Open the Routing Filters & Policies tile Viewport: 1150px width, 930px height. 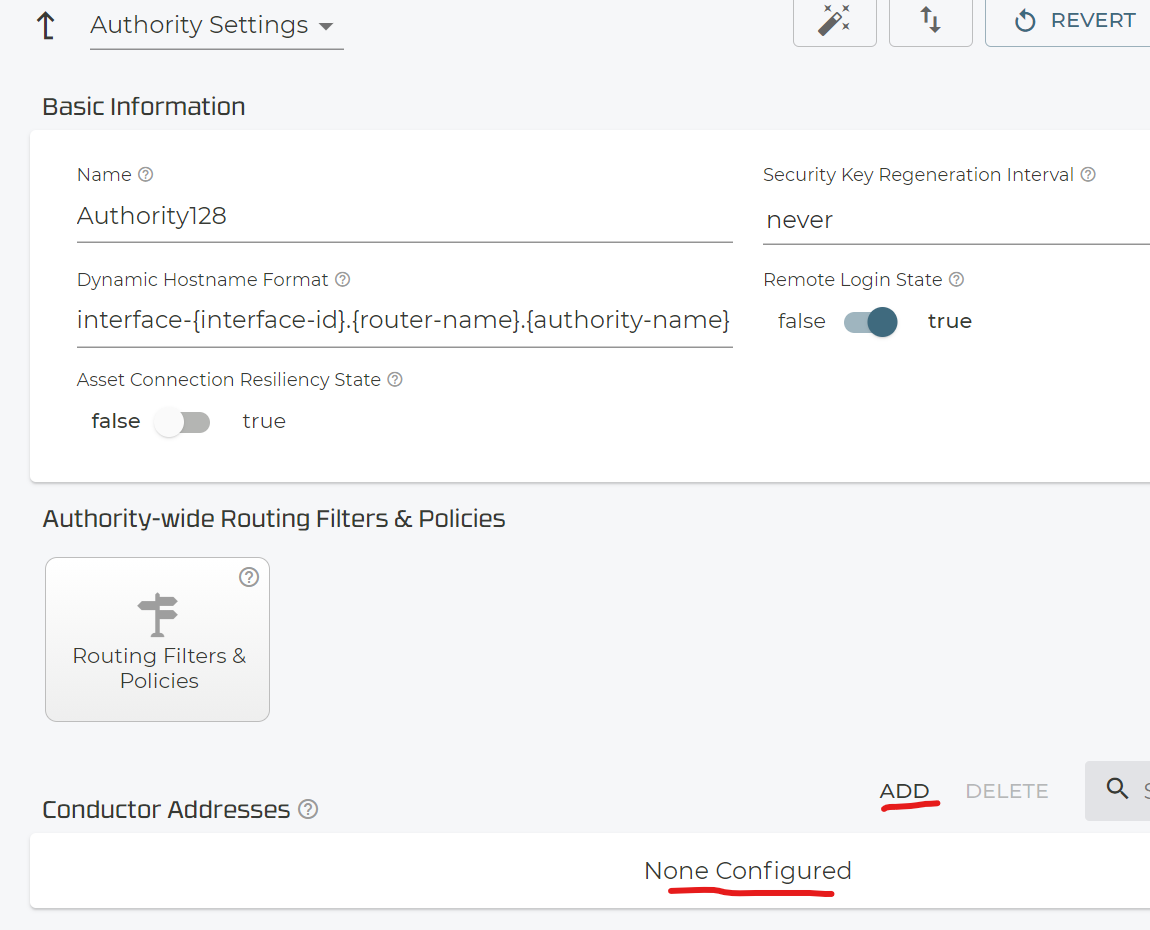click(x=158, y=640)
